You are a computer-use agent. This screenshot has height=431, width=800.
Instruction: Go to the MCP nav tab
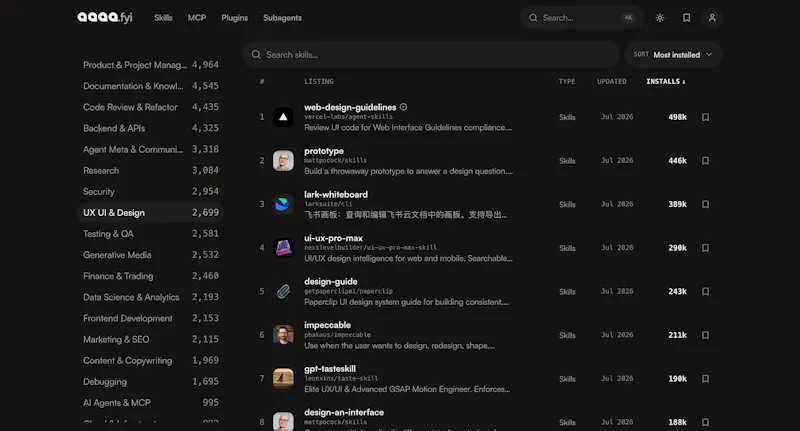pos(197,18)
